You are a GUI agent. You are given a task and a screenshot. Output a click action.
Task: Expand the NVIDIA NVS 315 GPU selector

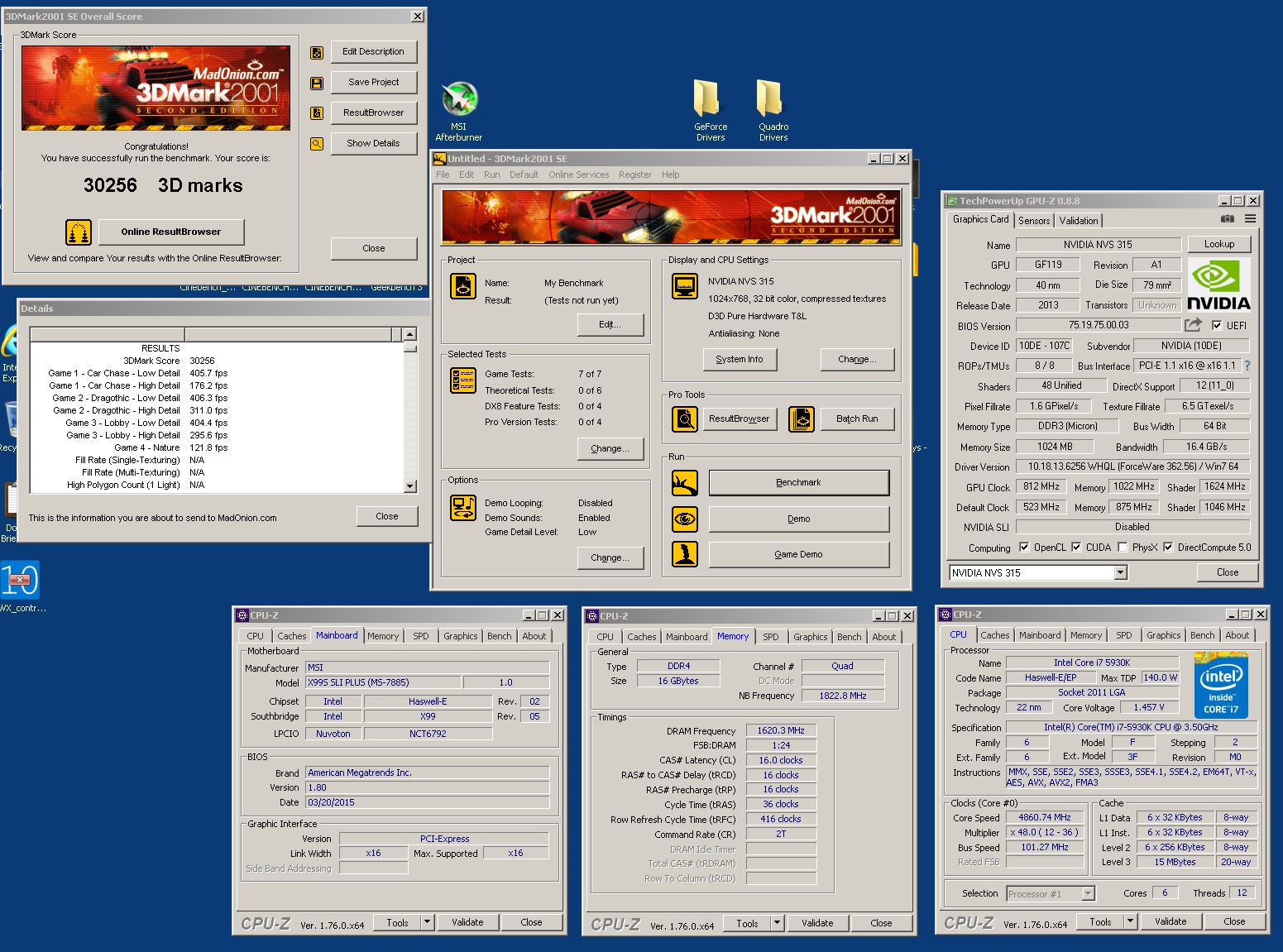[x=1121, y=572]
